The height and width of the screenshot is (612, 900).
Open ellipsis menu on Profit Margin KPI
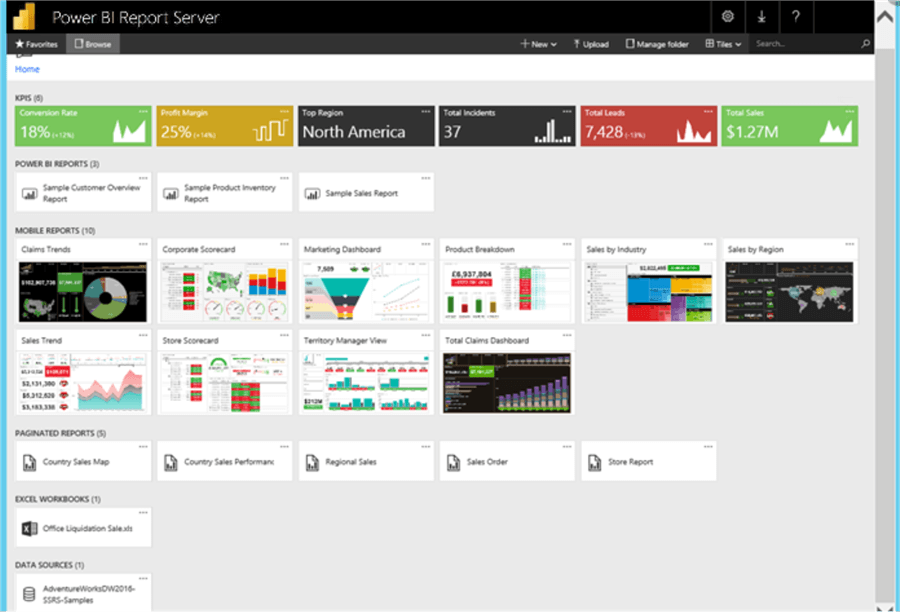(284, 111)
